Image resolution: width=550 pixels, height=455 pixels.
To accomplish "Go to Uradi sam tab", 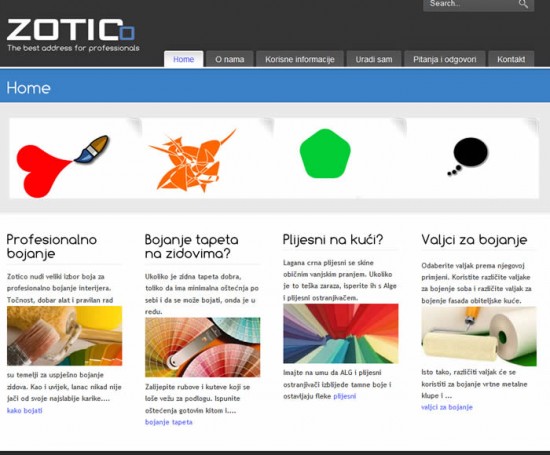I will [374, 59].
